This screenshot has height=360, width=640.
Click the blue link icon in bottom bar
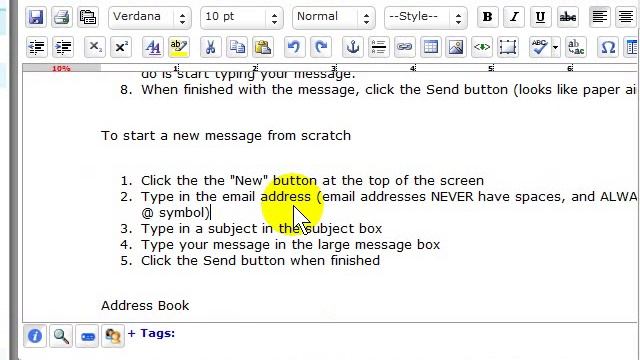(87, 336)
